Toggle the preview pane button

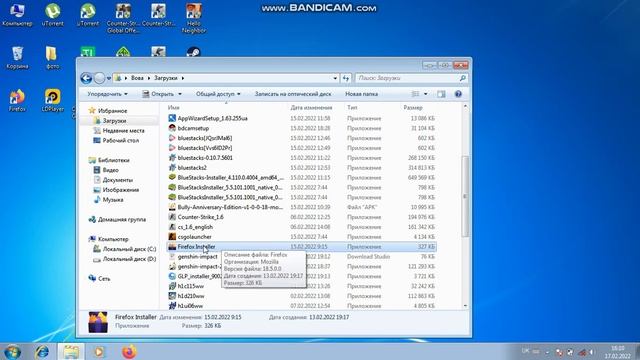click(x=441, y=94)
